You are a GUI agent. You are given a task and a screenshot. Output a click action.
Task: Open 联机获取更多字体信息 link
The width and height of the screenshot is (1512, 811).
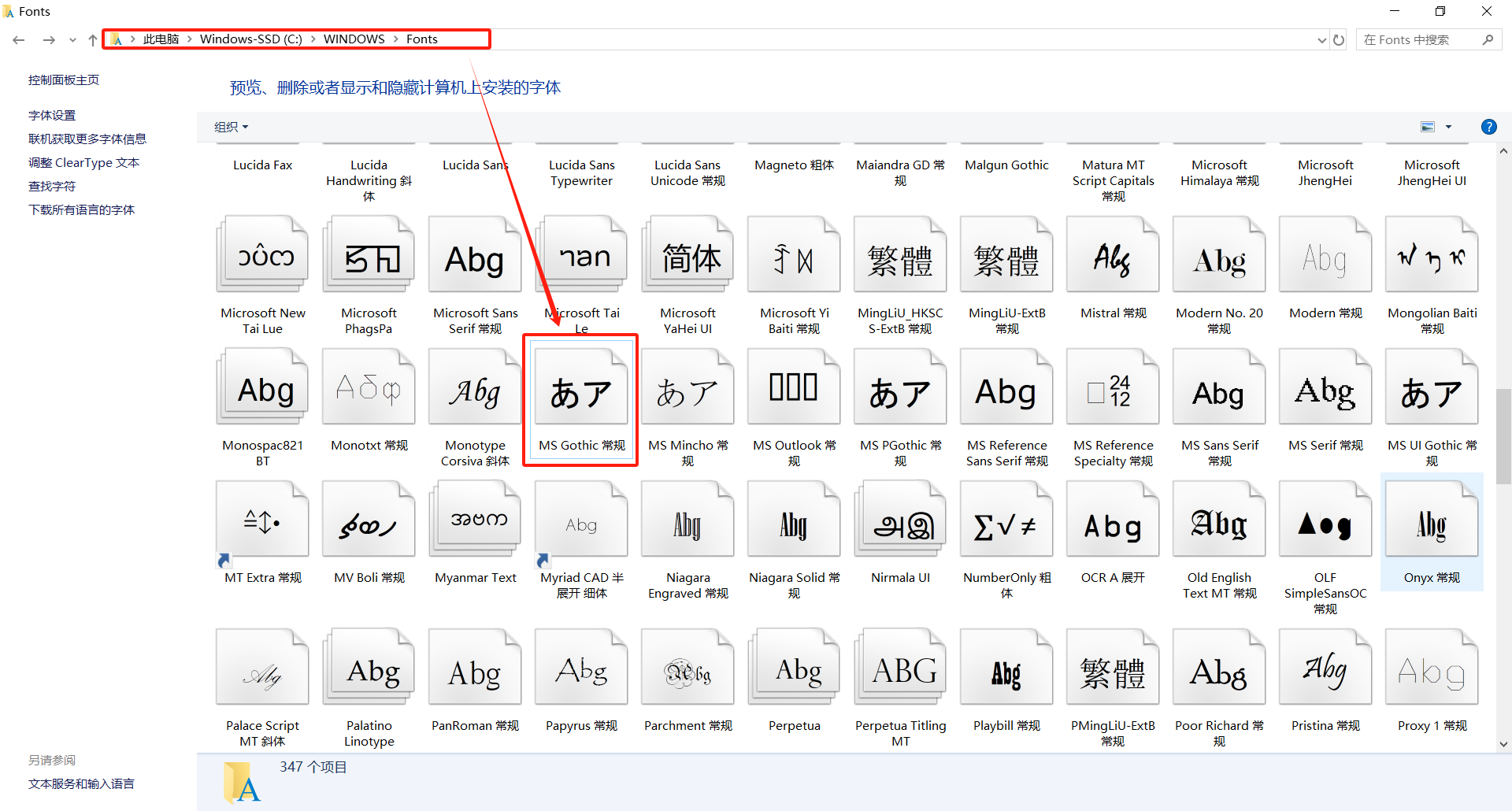pos(87,139)
